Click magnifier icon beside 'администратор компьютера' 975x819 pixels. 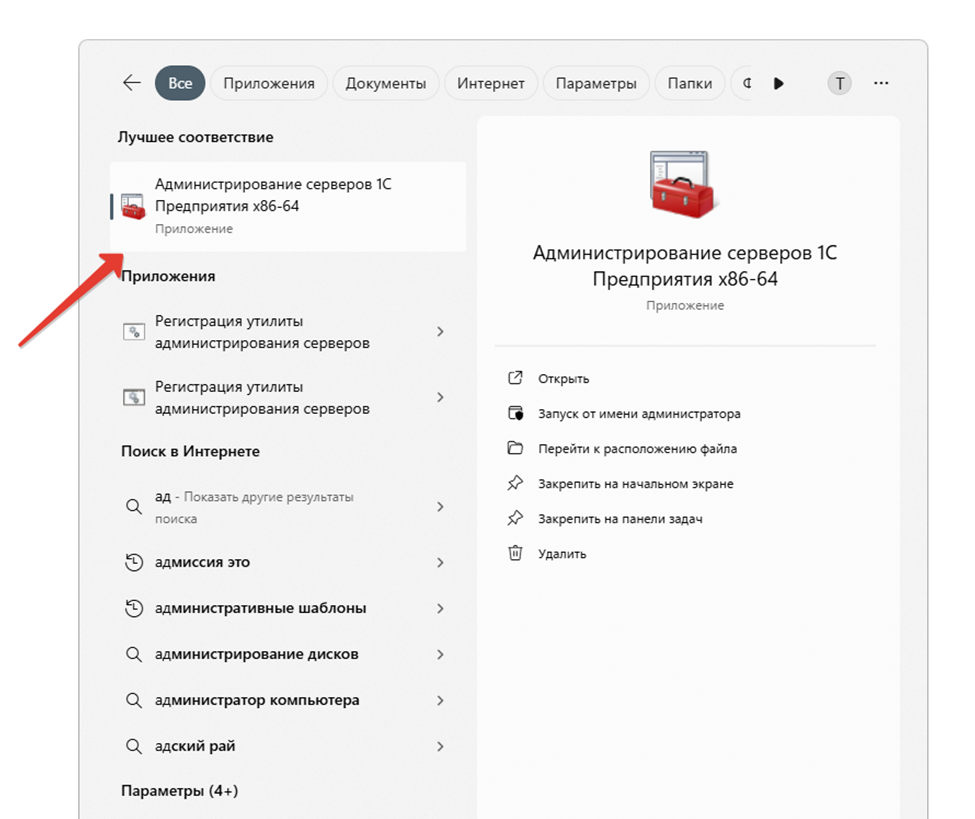[134, 700]
